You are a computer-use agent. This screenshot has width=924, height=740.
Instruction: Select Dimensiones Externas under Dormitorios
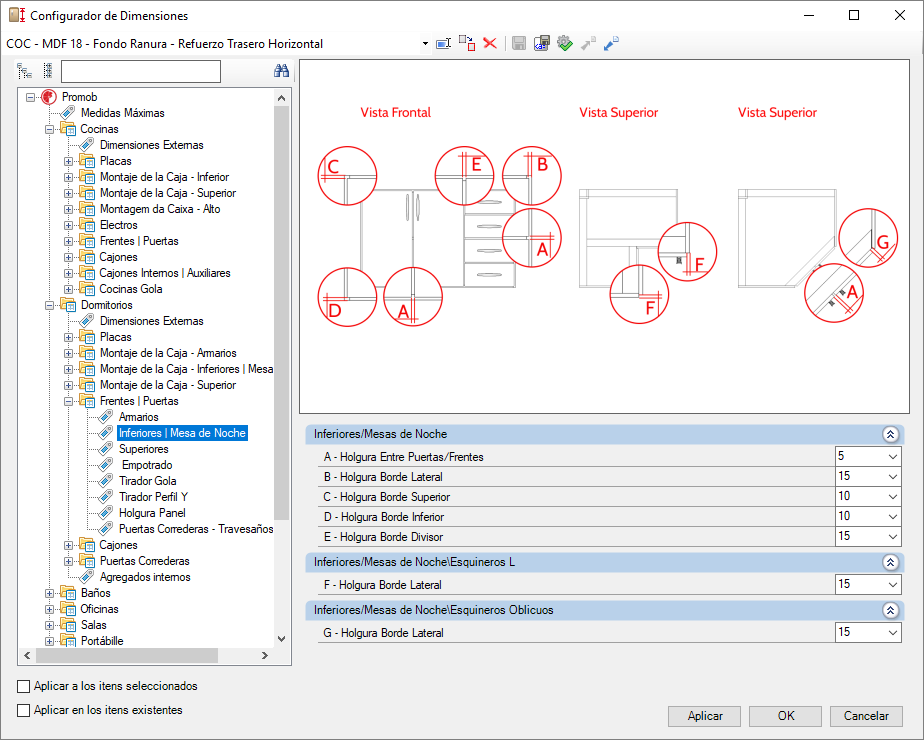click(x=151, y=321)
